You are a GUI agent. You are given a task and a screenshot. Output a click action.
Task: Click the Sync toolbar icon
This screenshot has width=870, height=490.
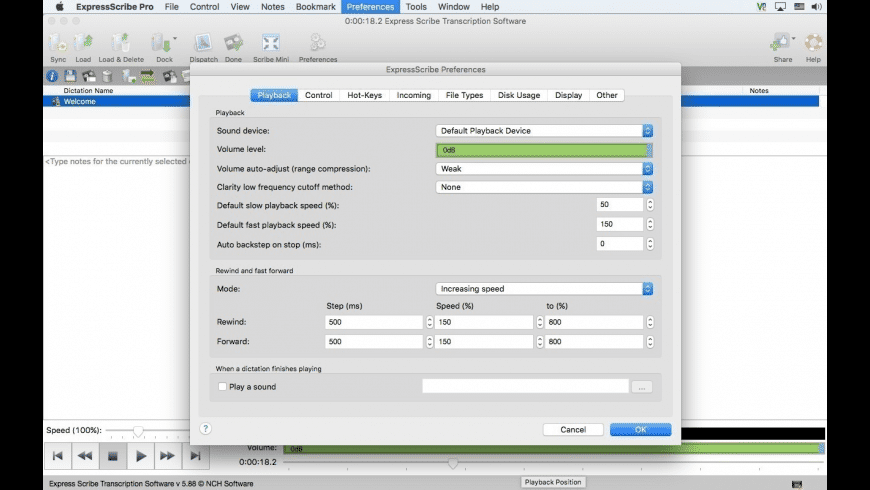pyautogui.click(x=58, y=43)
